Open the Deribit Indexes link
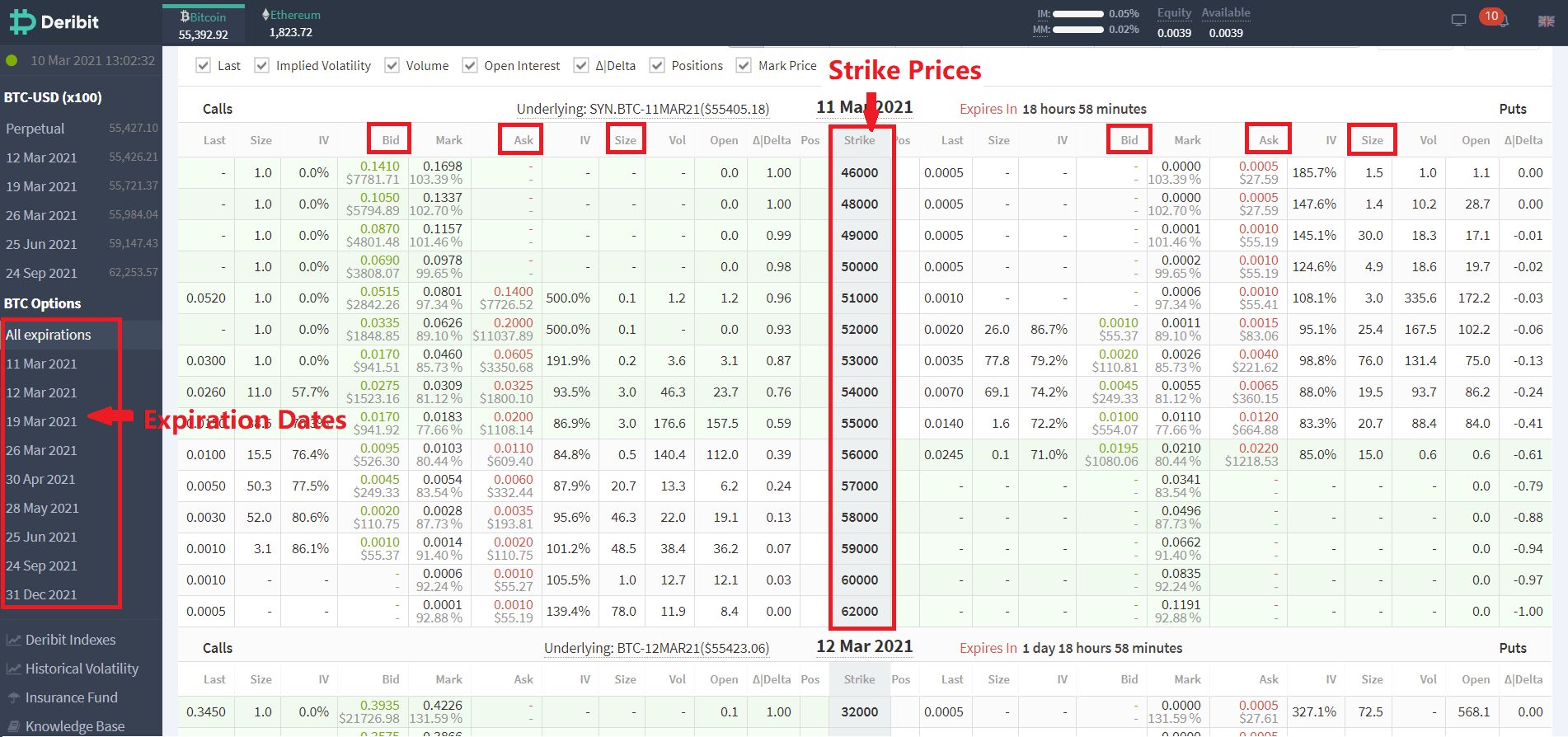Screen dimensions: 1568x737 click(70, 640)
